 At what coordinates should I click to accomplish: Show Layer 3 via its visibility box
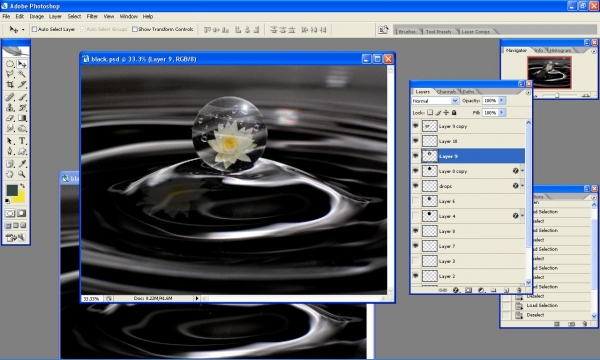[x=416, y=261]
